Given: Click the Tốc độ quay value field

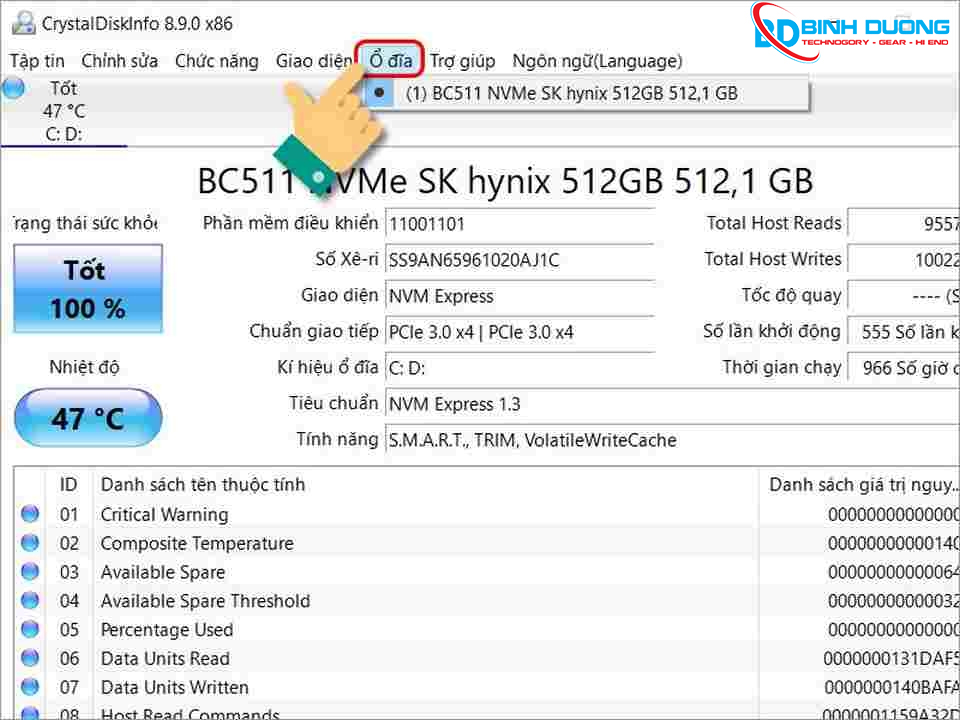Looking at the screenshot, I should pos(904,296).
